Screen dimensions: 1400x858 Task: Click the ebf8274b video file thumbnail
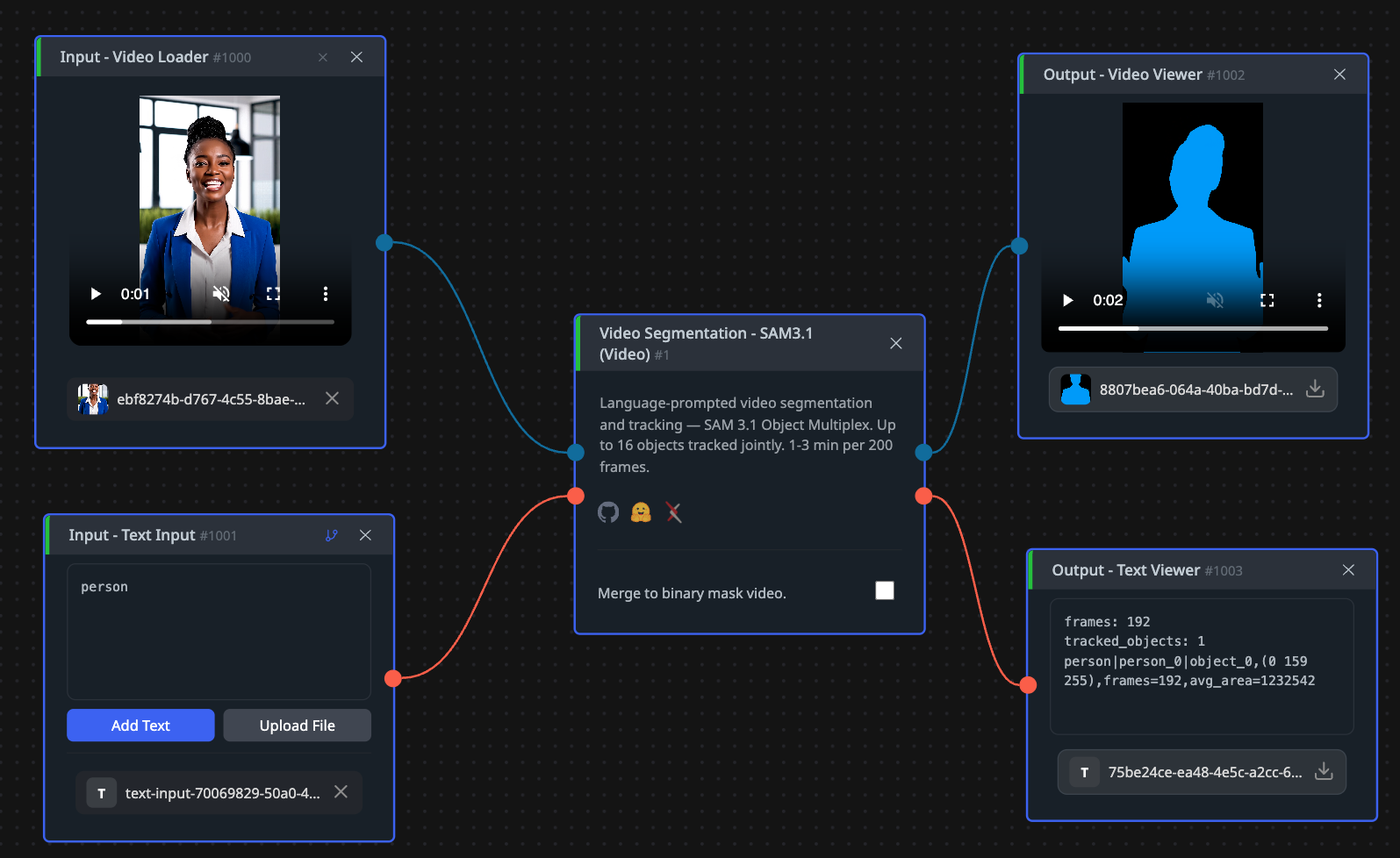pyautogui.click(x=93, y=399)
